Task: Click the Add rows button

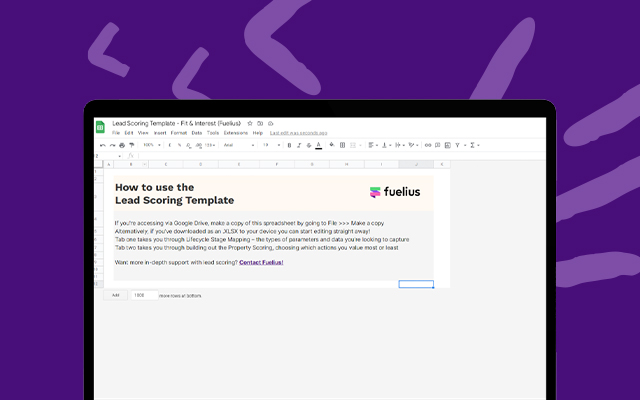Action: tap(115, 295)
